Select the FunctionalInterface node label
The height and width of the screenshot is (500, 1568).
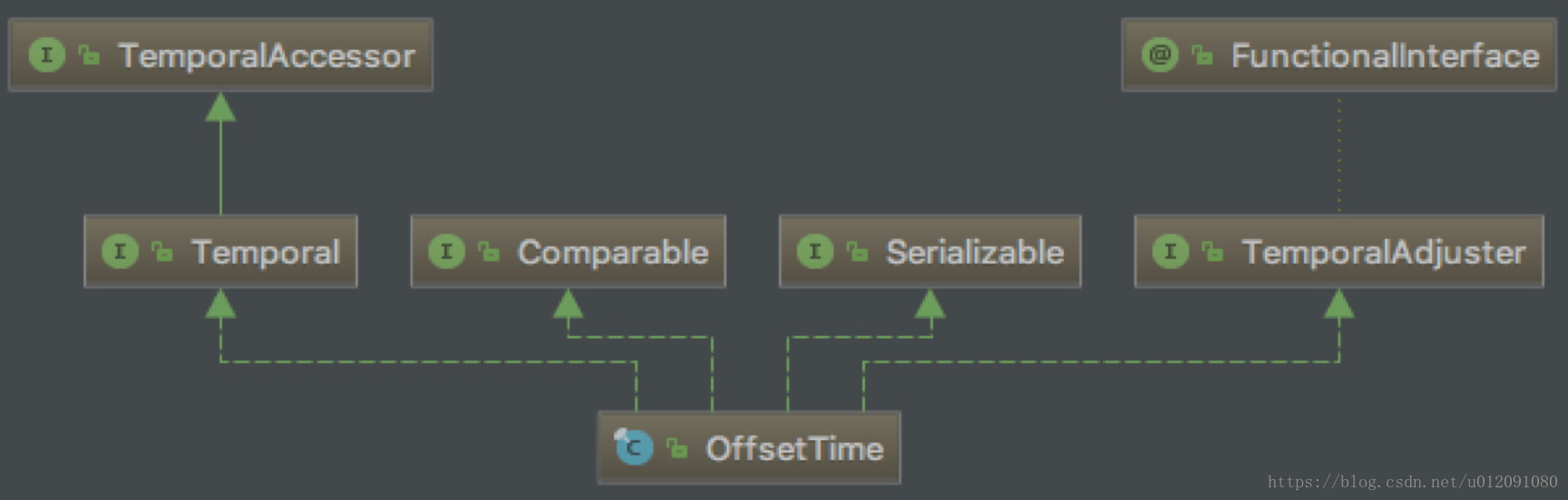[1385, 56]
